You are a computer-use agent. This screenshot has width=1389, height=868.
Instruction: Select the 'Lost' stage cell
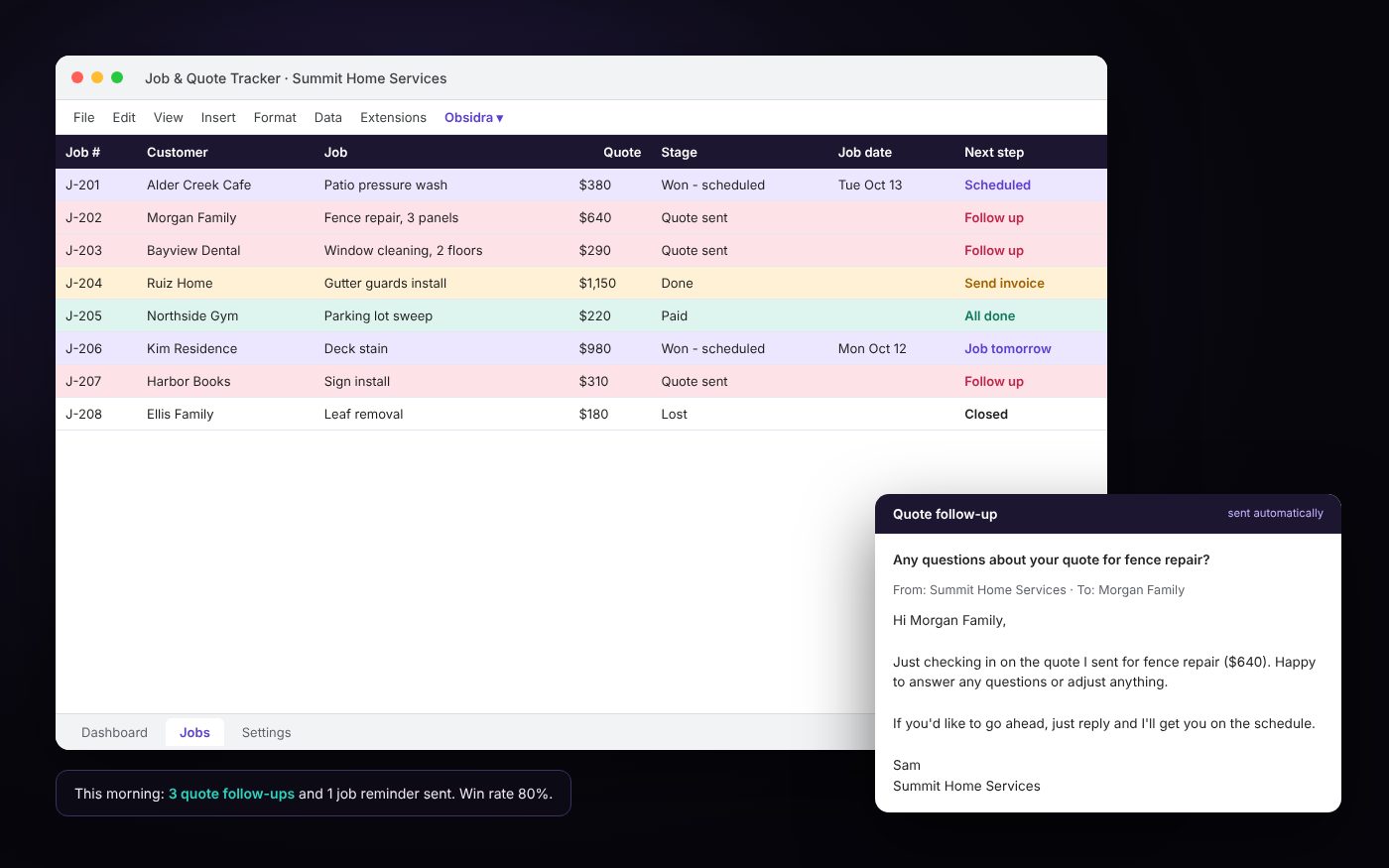click(x=674, y=414)
